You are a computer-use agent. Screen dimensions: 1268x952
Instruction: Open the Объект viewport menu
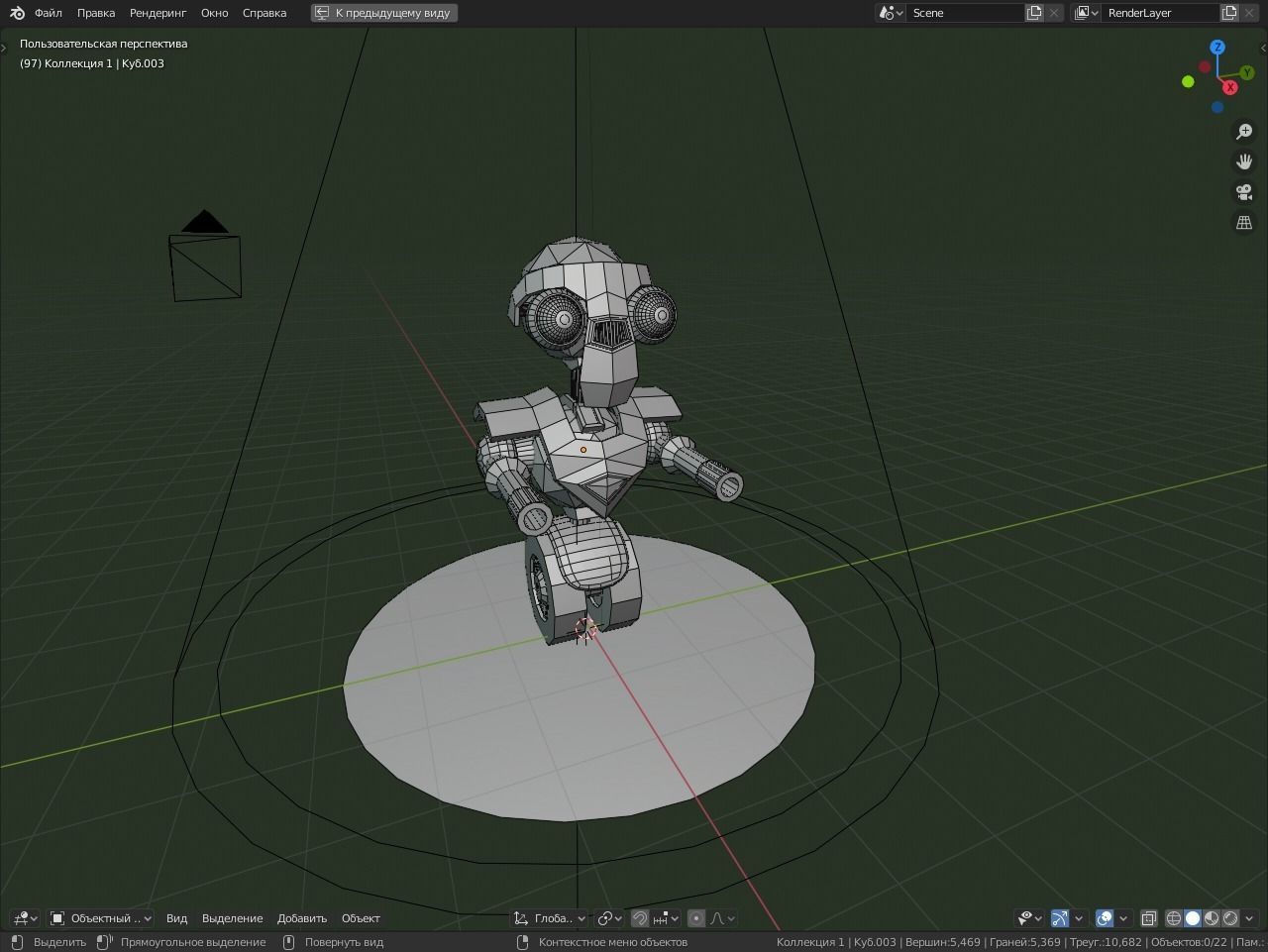click(361, 918)
